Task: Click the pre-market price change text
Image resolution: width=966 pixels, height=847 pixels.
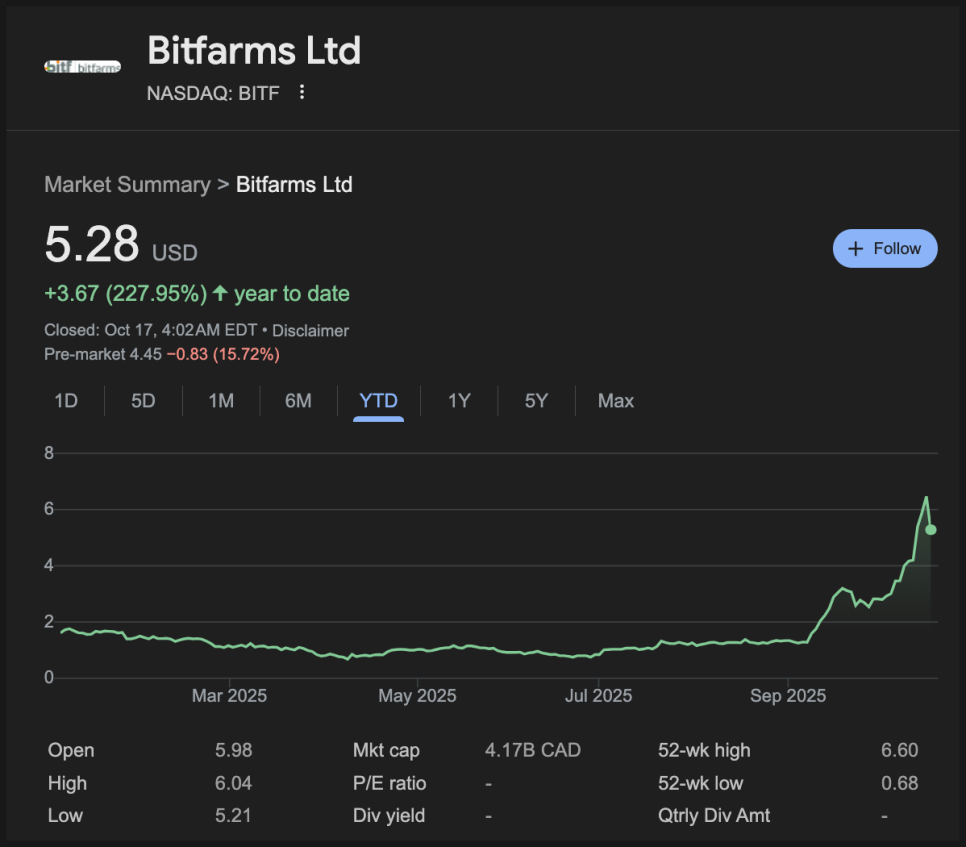Action: pyautogui.click(x=222, y=354)
